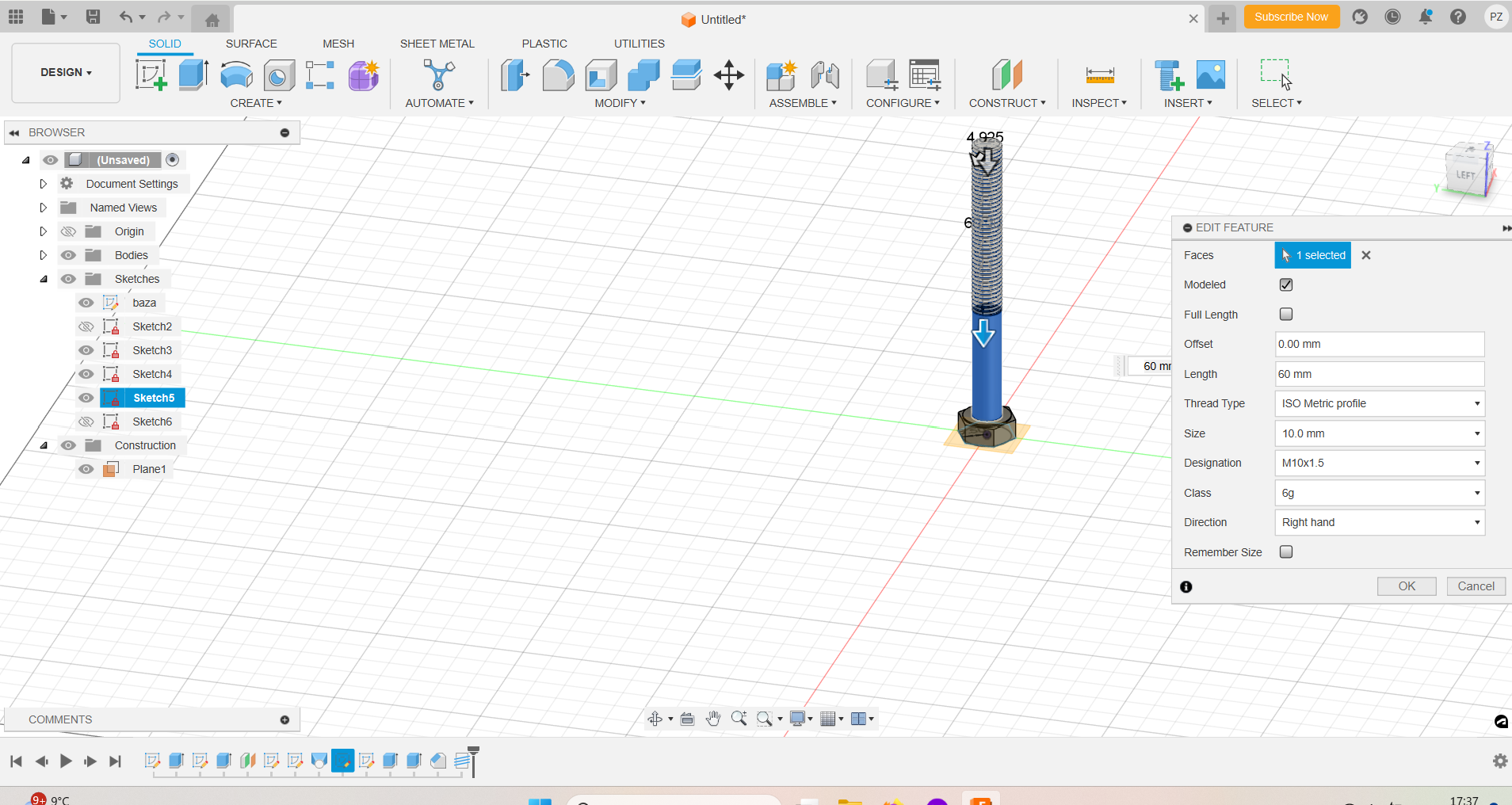This screenshot has width=1512, height=805.
Task: Uncheck the Modeled checkbox
Action: [x=1286, y=284]
